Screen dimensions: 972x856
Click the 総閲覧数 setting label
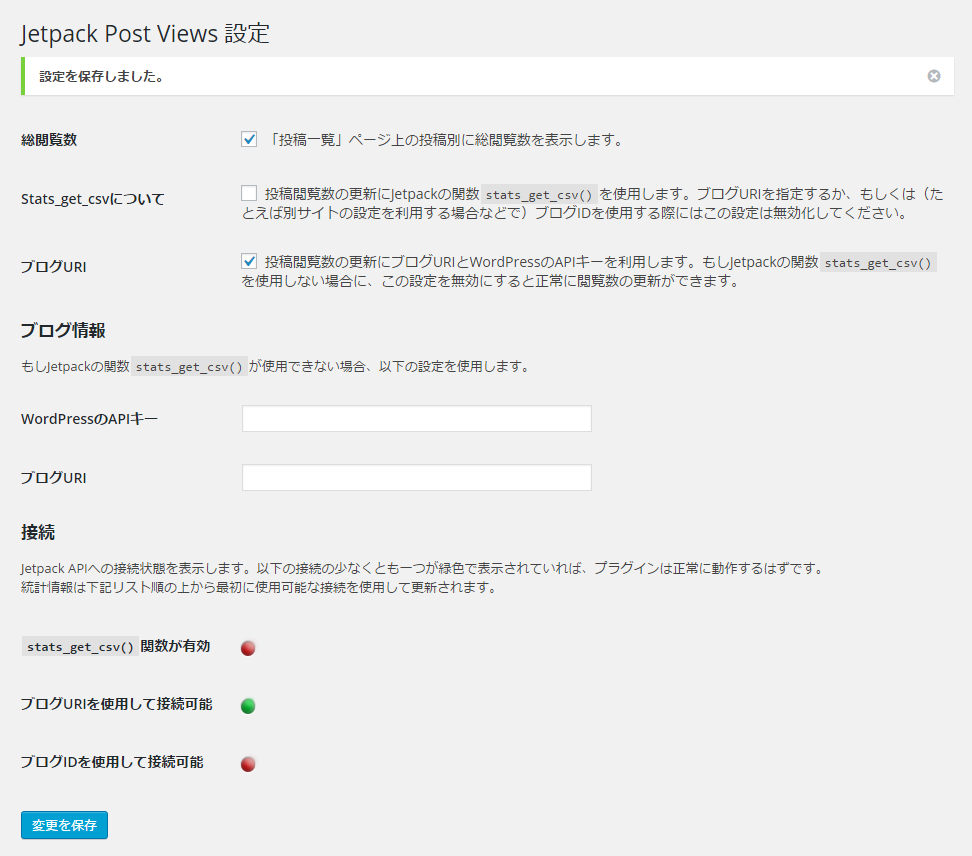47,140
